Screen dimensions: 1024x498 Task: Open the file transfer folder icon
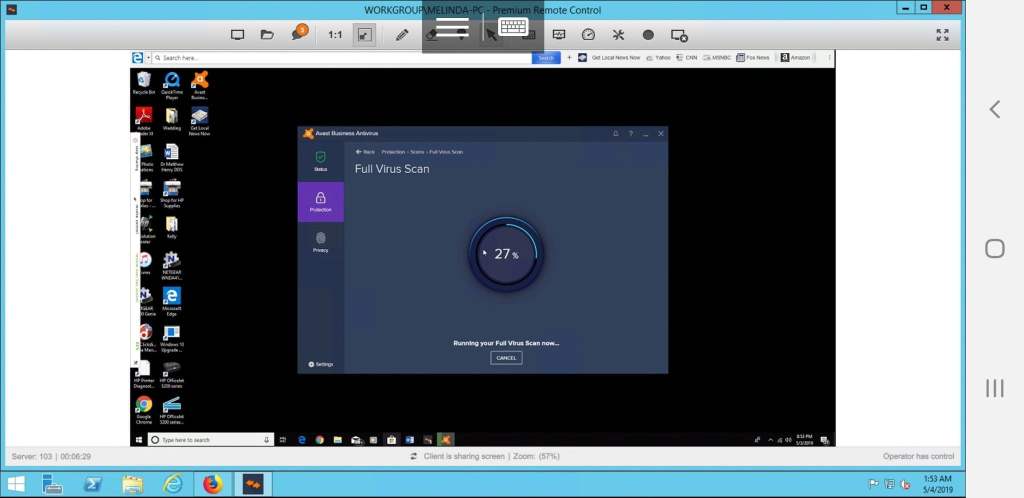click(x=267, y=35)
